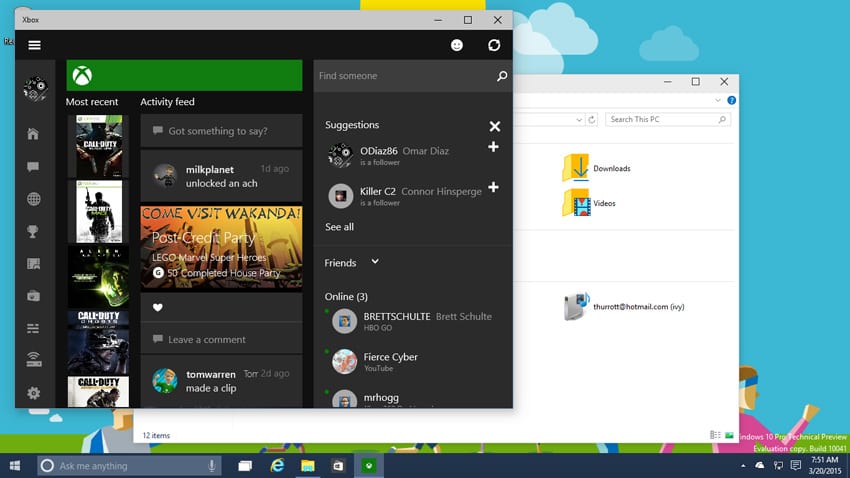Click the Activity feed heading

pos(167,102)
